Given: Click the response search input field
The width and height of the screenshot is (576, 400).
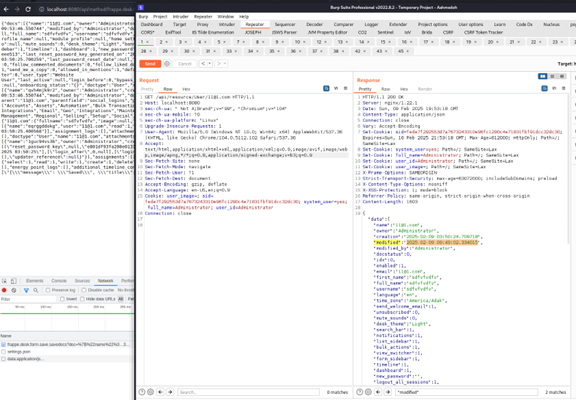Looking at the screenshot, I should click(x=467, y=392).
